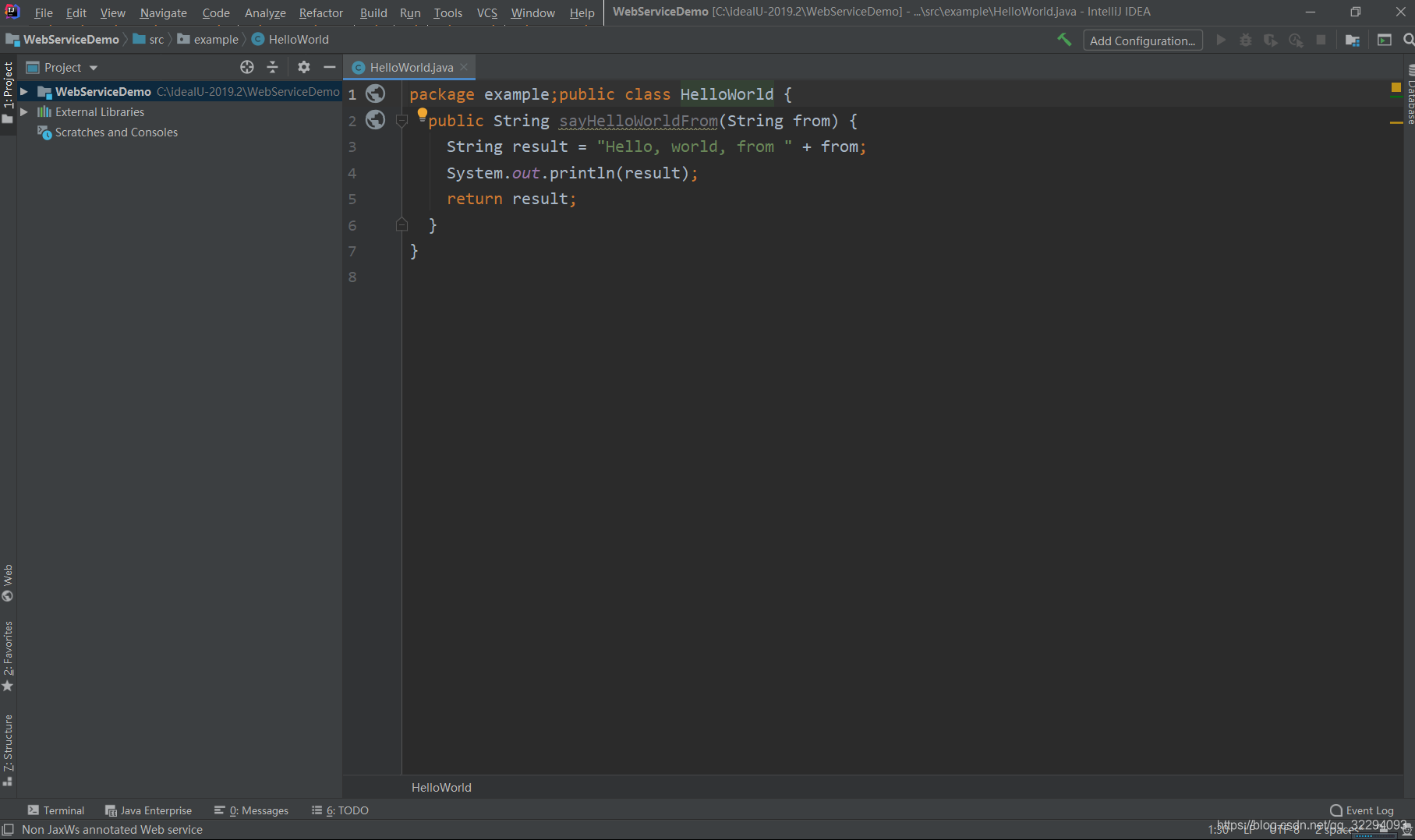The image size is (1415, 840).
Task: Expand the WebServiceDemo project node
Action: [24, 91]
